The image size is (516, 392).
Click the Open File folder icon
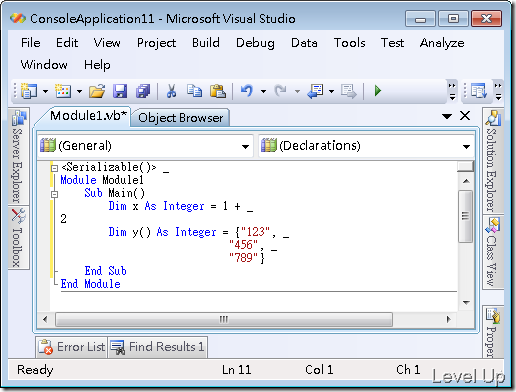pos(97,91)
